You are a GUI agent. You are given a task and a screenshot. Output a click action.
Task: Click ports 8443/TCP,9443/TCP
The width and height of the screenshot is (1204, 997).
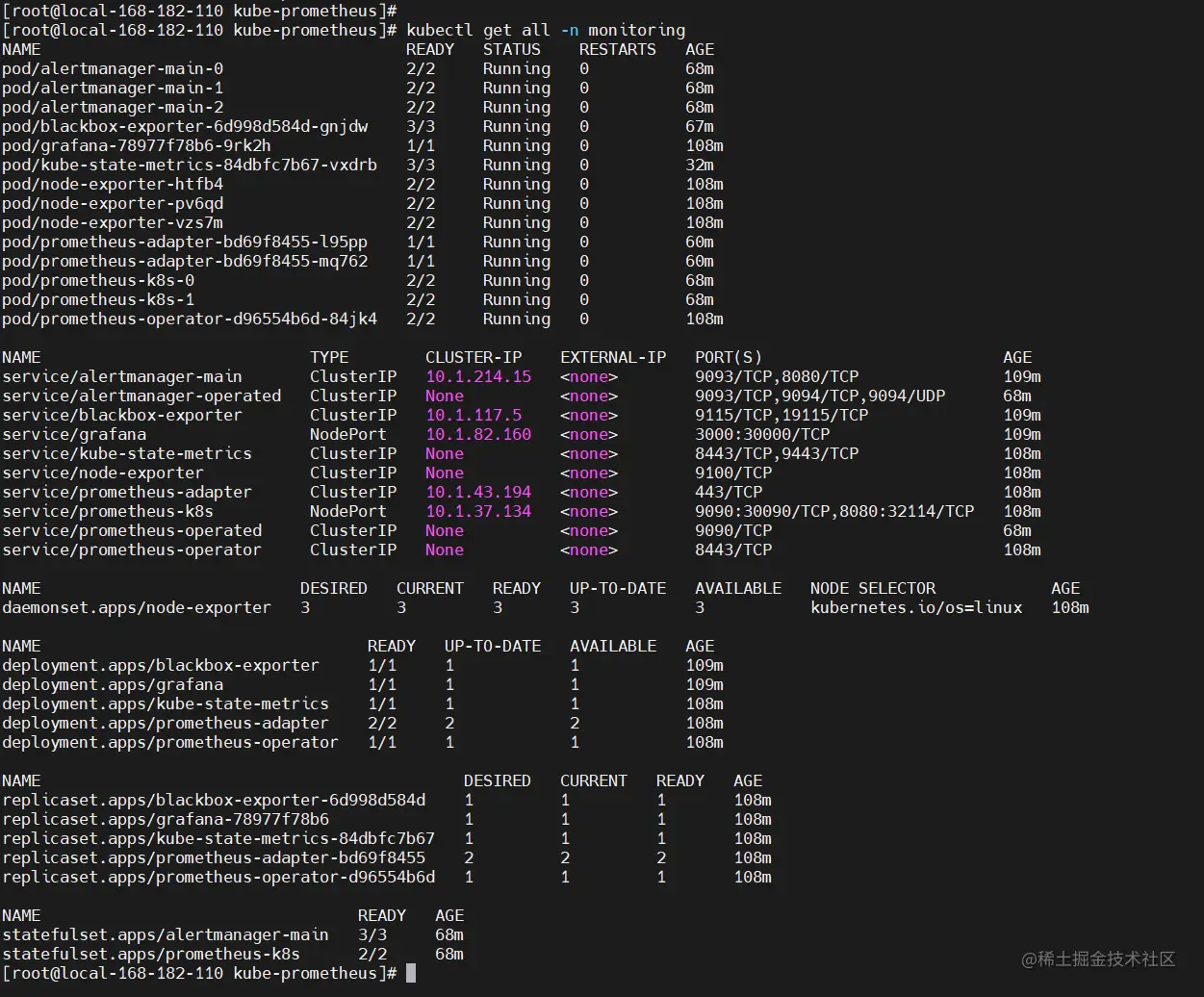click(777, 454)
